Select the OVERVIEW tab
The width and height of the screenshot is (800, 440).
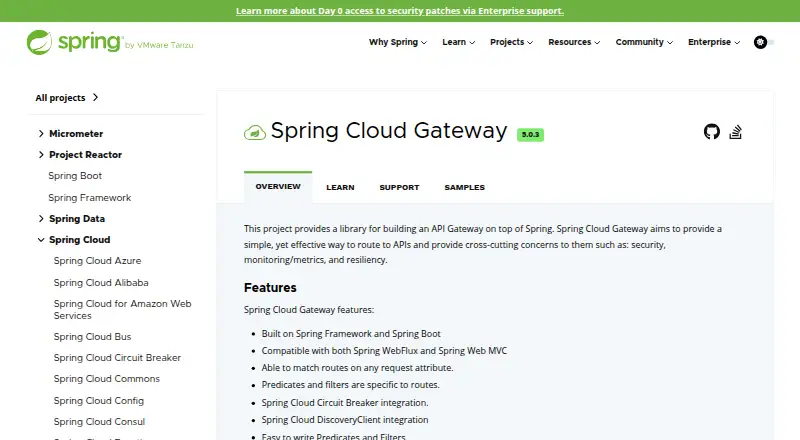coord(278,187)
